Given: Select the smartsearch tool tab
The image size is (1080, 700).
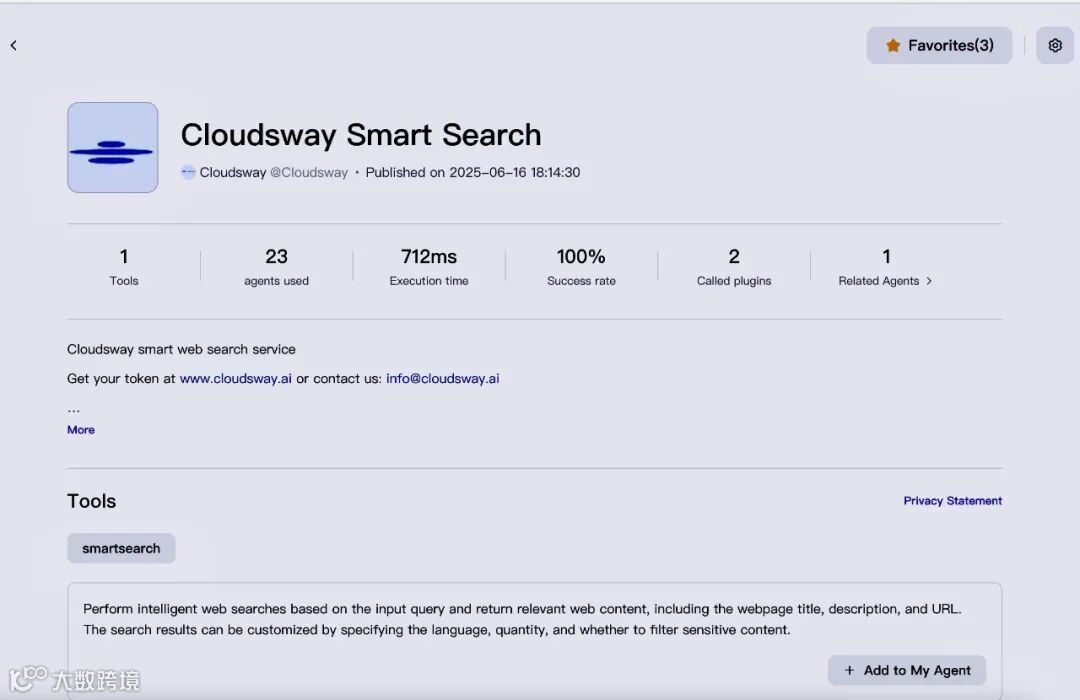Looking at the screenshot, I should coord(121,548).
